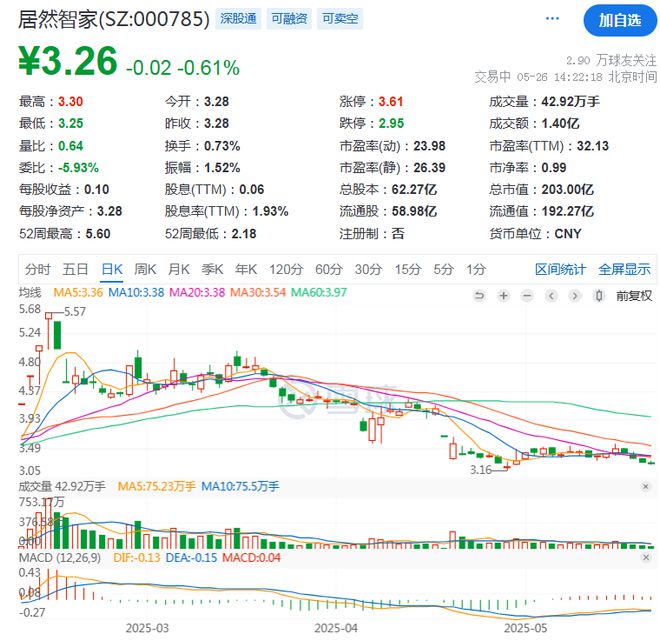Switch to the 周K tab
The height and width of the screenshot is (641, 660).
145,269
